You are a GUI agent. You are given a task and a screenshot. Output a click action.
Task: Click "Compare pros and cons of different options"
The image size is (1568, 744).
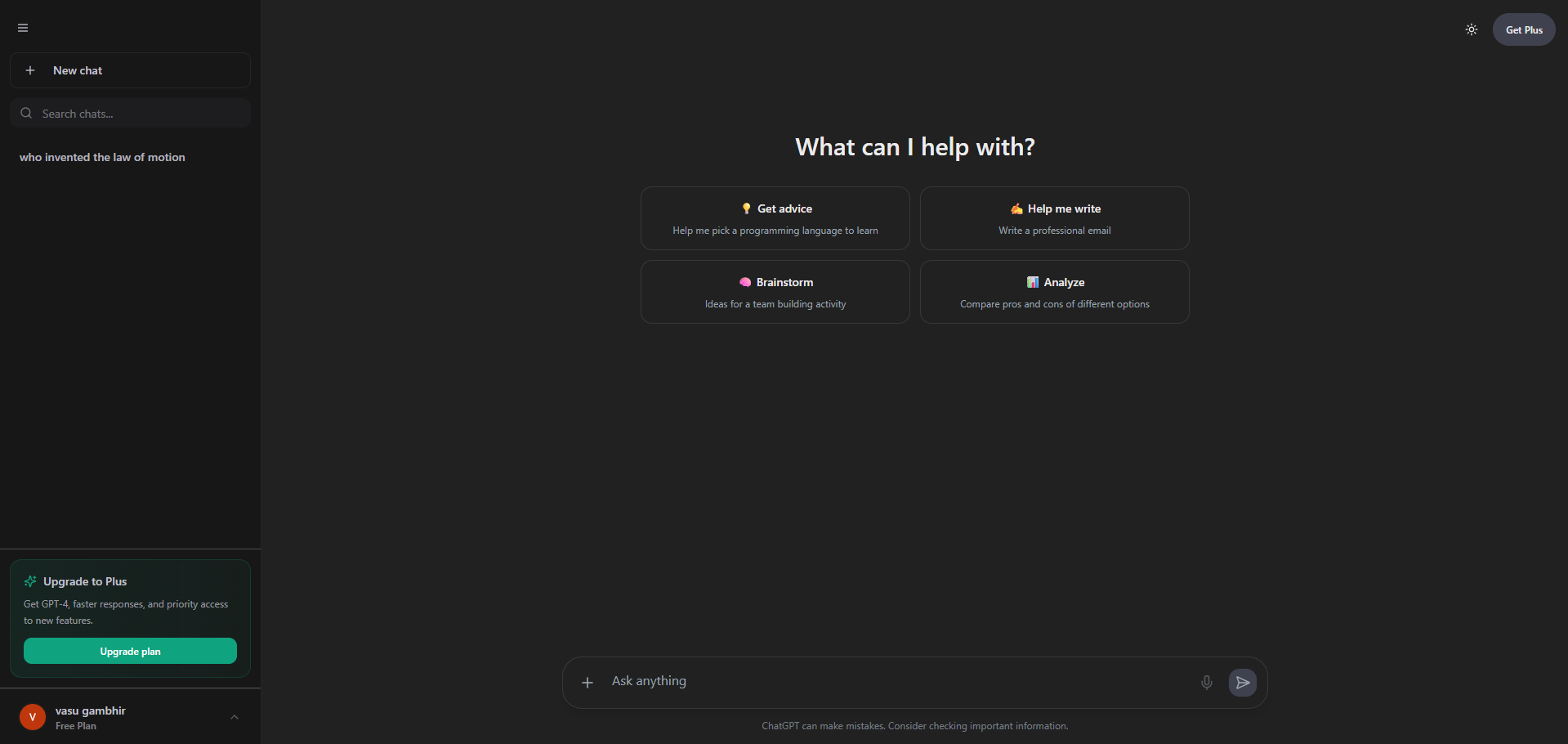[x=1055, y=304]
